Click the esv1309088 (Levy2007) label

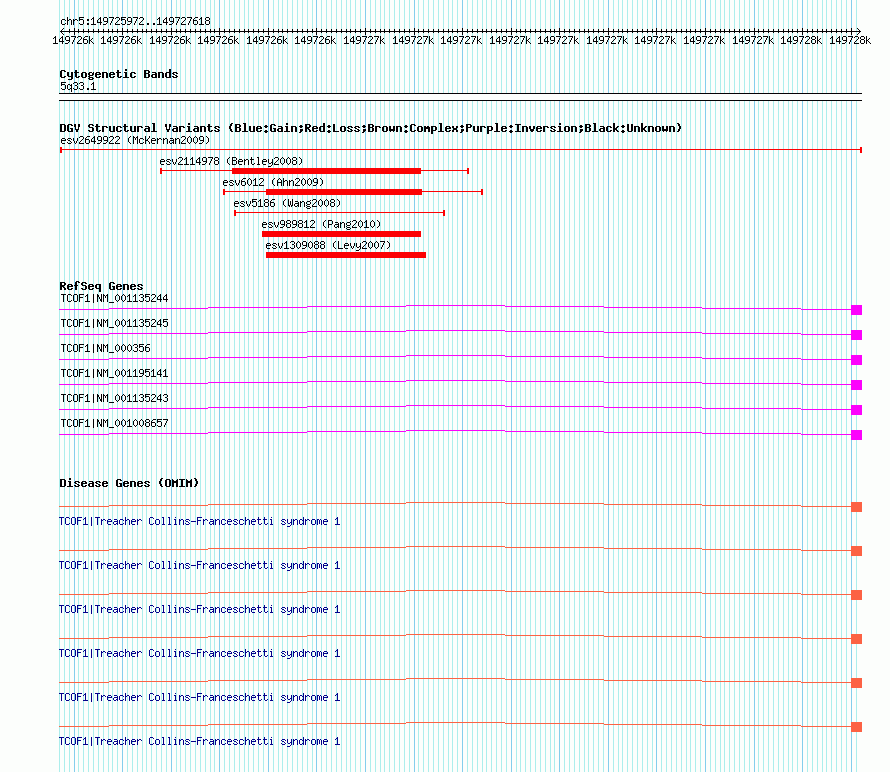328,245
